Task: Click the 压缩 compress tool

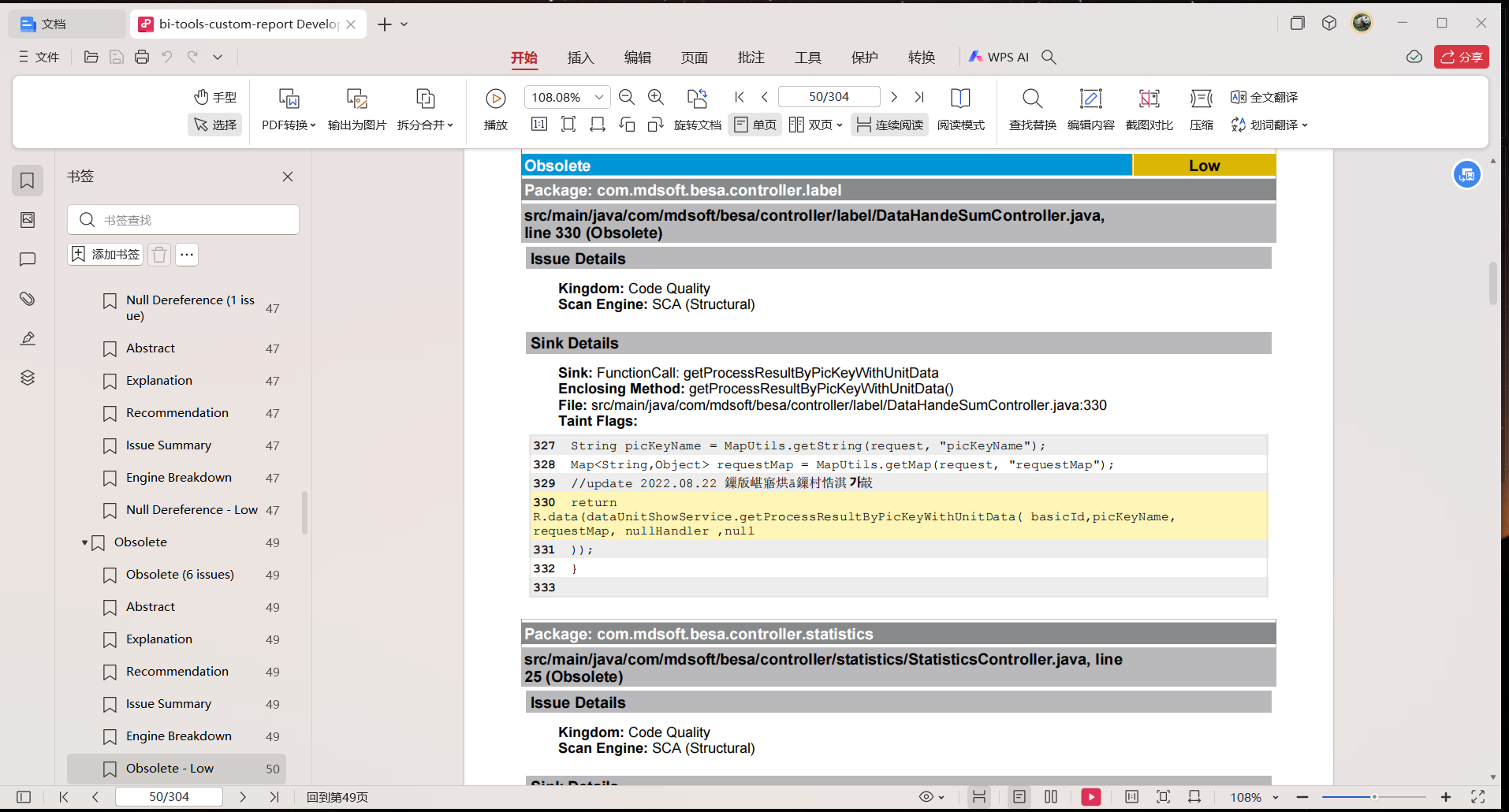Action: (1202, 109)
